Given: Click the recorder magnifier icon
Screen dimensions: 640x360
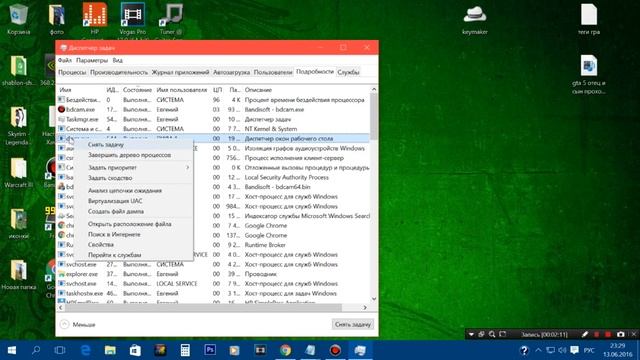Looking at the screenshot, I should coord(492,334).
